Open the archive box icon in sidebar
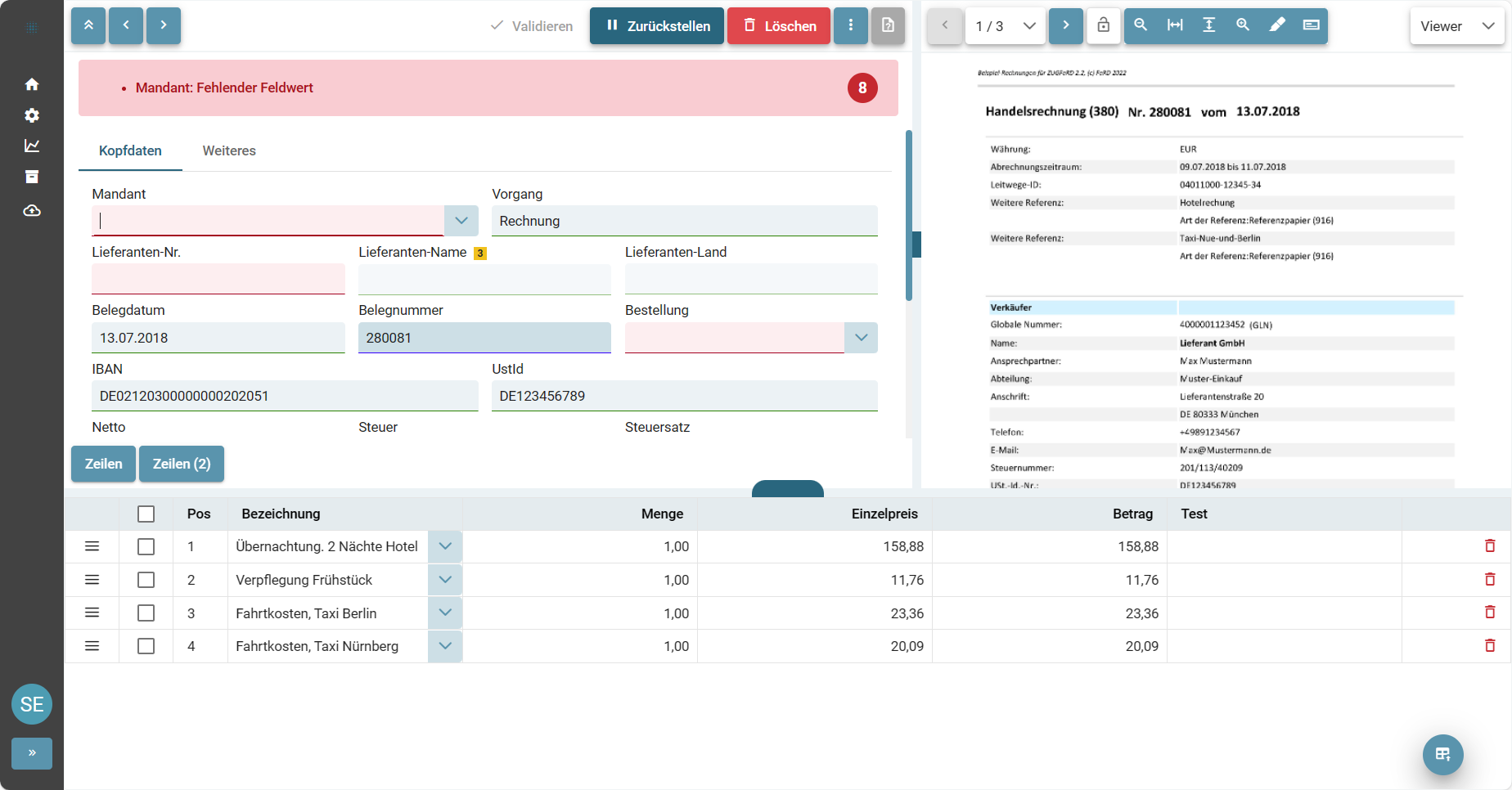The width and height of the screenshot is (1512, 790). 32,177
